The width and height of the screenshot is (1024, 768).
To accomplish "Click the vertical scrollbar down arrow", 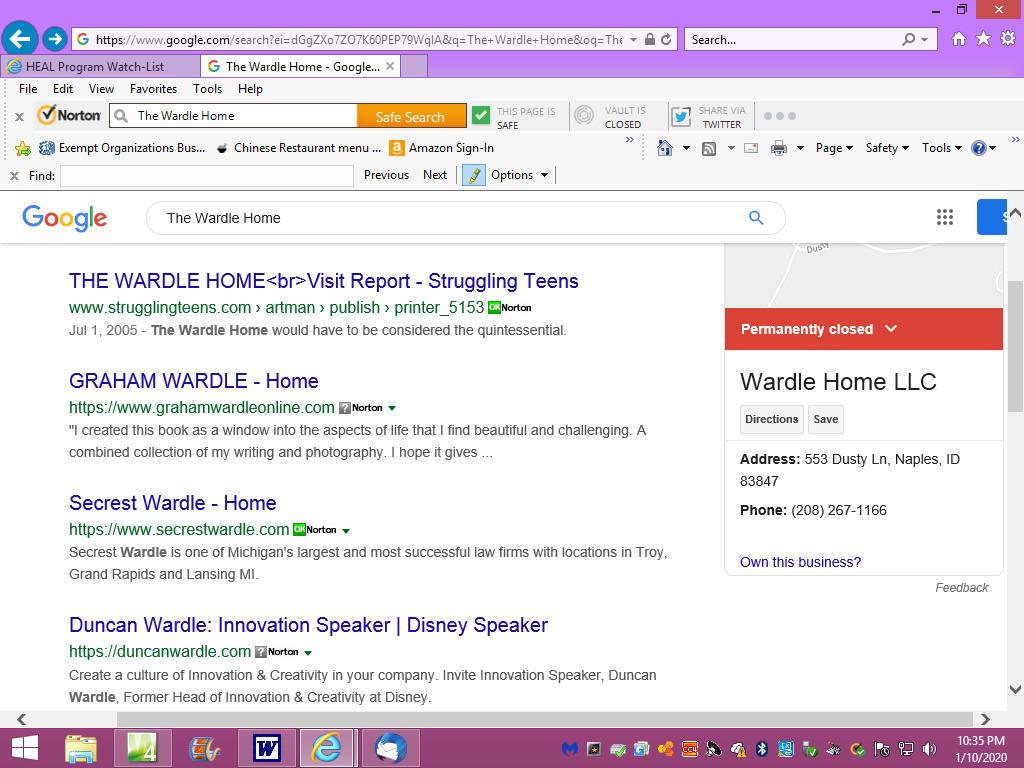I will point(1015,690).
